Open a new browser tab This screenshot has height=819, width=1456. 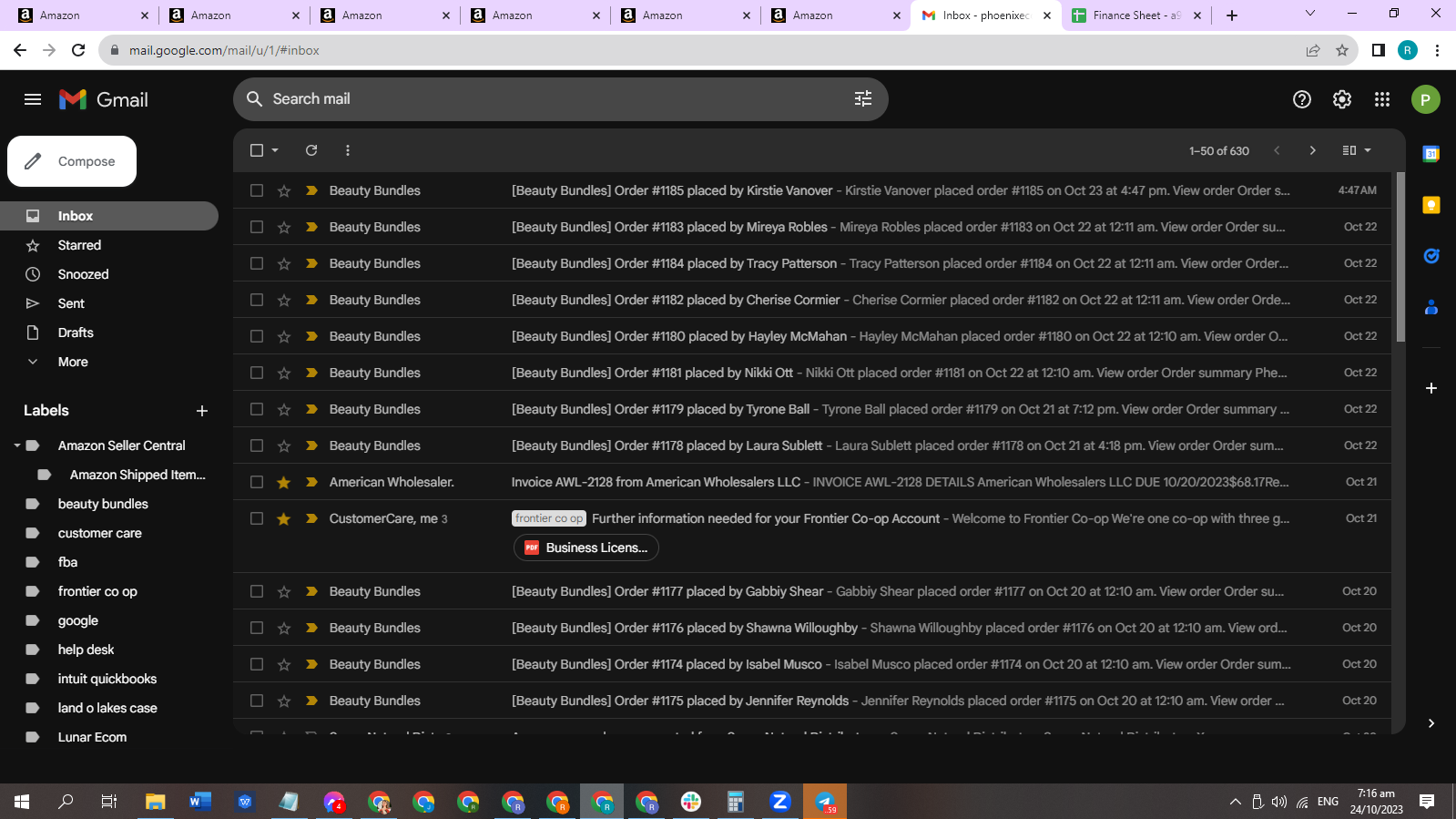click(1232, 15)
